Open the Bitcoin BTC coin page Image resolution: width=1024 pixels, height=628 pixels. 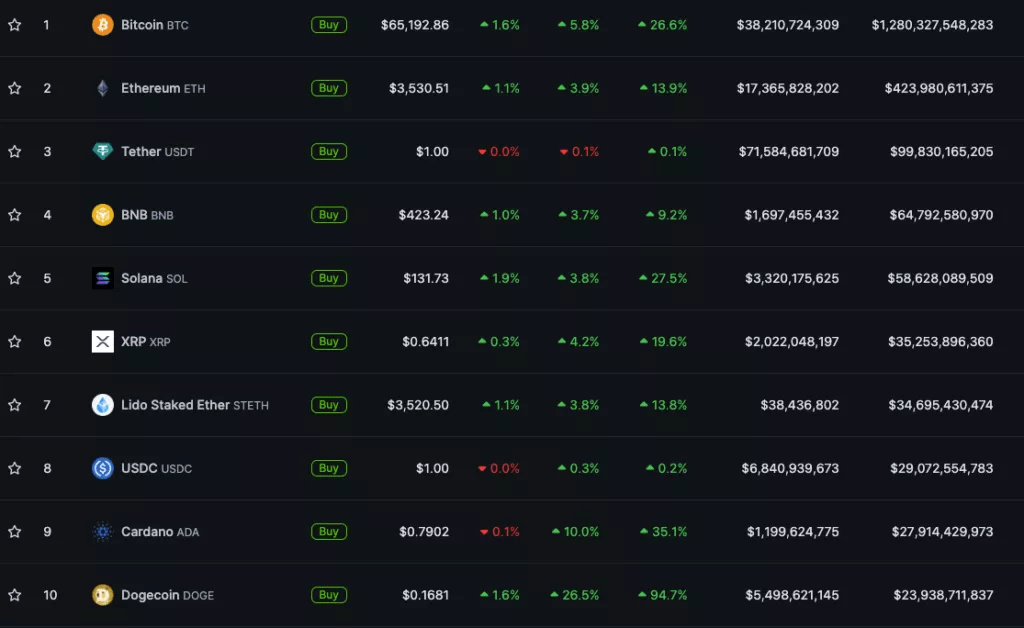(155, 25)
